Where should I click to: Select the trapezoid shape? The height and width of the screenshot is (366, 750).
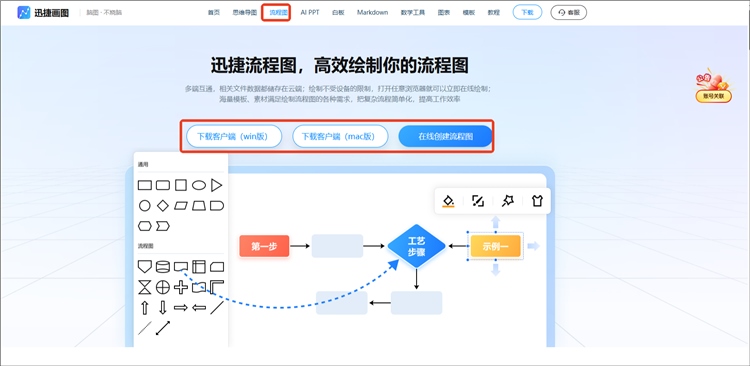pyautogui.click(x=199, y=206)
